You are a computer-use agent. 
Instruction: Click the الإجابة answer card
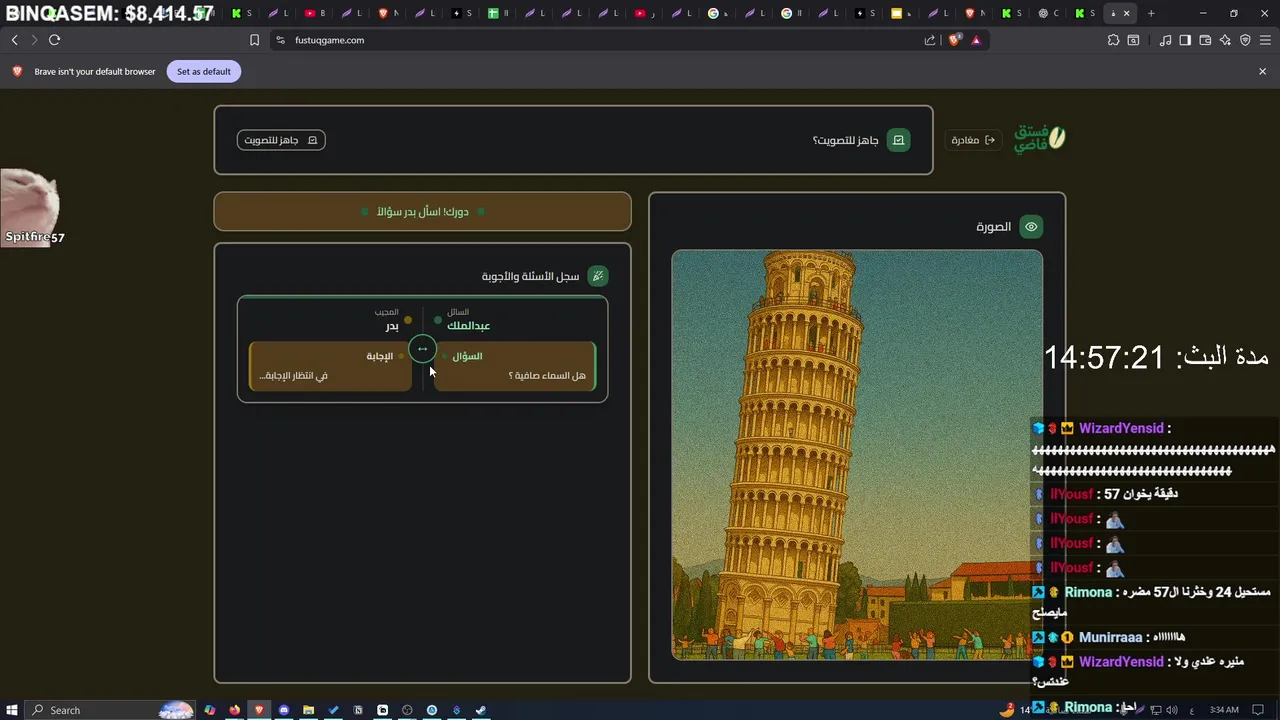click(330, 366)
